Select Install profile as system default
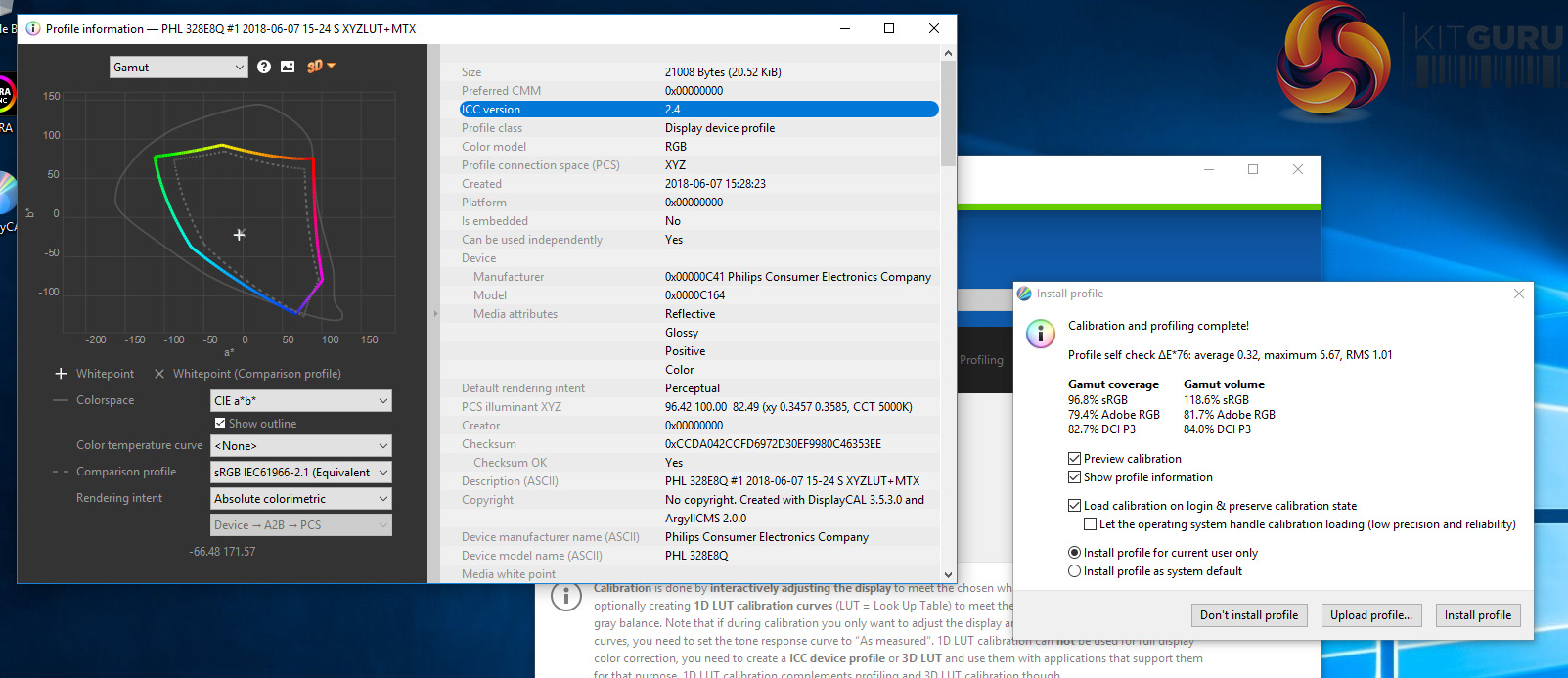 point(1075,571)
